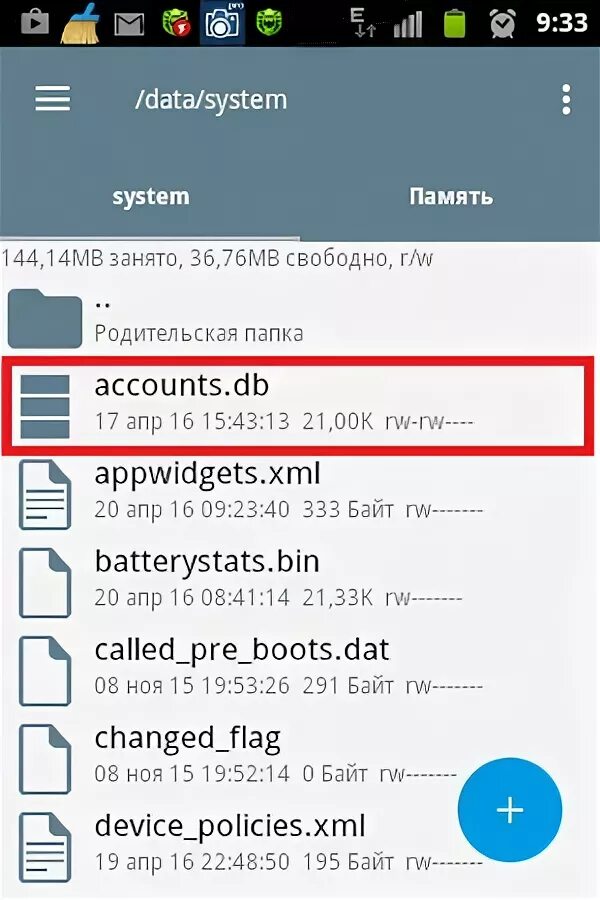Tap the batterystats.bin file icon
Image resolution: width=600 pixels, height=900 pixels.
pos(45,583)
